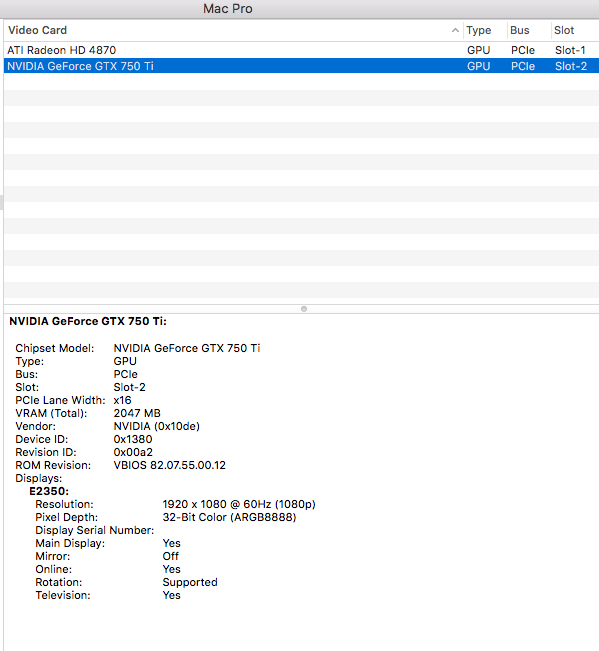Select the NVIDIA GeForce GTX 750 Ti row
This screenshot has width=599, height=651.
[x=301, y=66]
